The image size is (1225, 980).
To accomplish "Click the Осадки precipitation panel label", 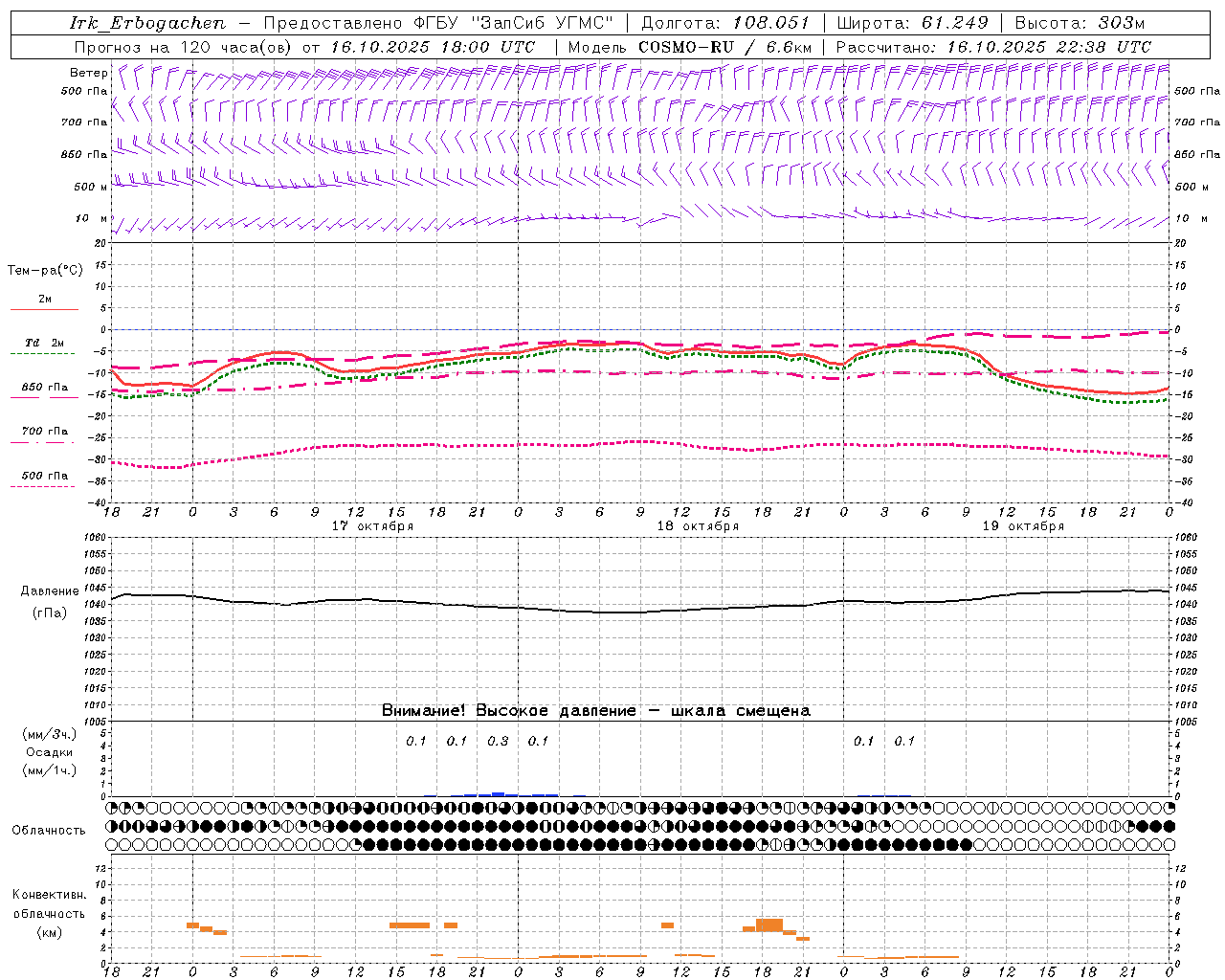I will pos(50,752).
